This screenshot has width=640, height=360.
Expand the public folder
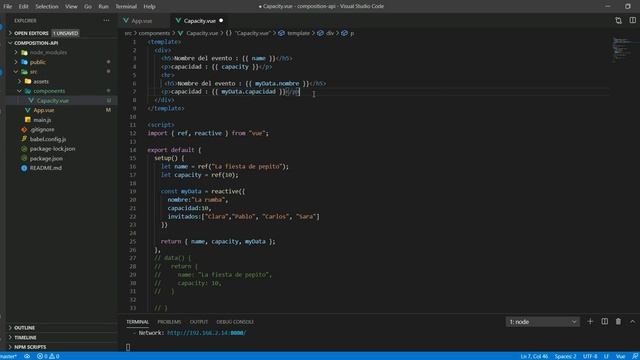pos(38,62)
